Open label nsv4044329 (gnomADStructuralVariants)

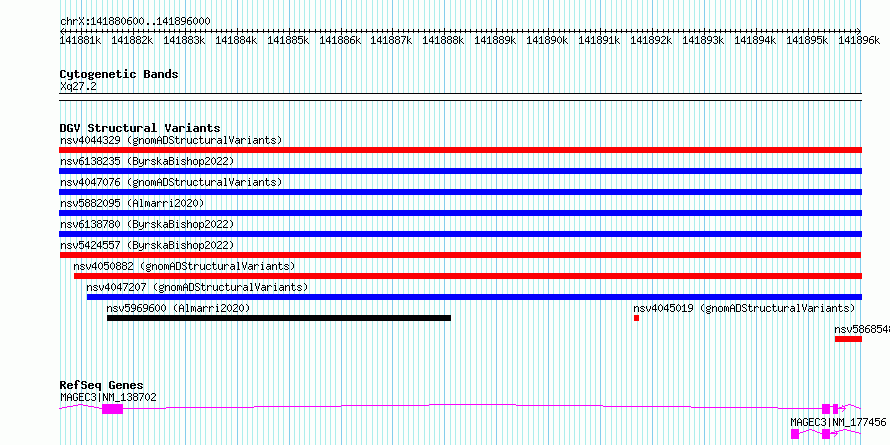click(x=171, y=140)
